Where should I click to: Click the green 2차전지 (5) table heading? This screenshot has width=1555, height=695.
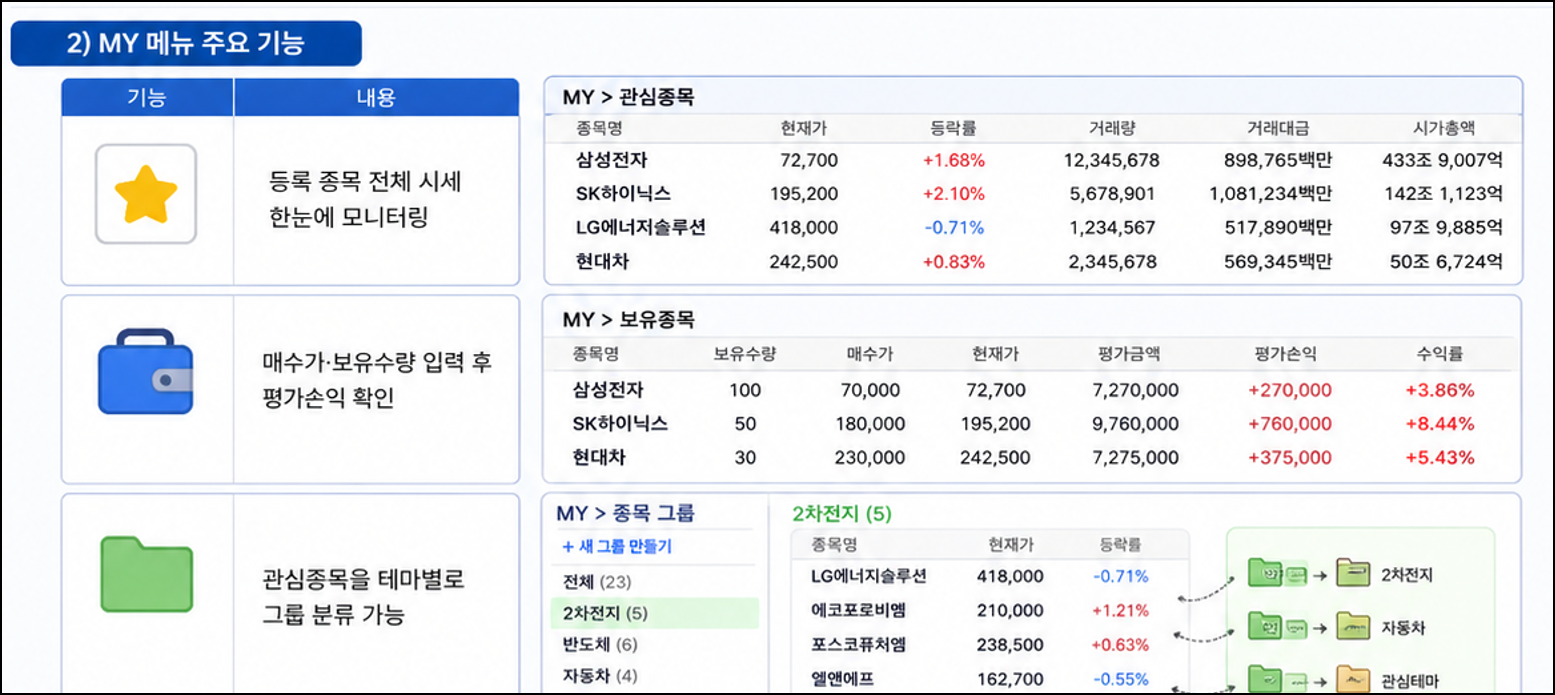[841, 514]
